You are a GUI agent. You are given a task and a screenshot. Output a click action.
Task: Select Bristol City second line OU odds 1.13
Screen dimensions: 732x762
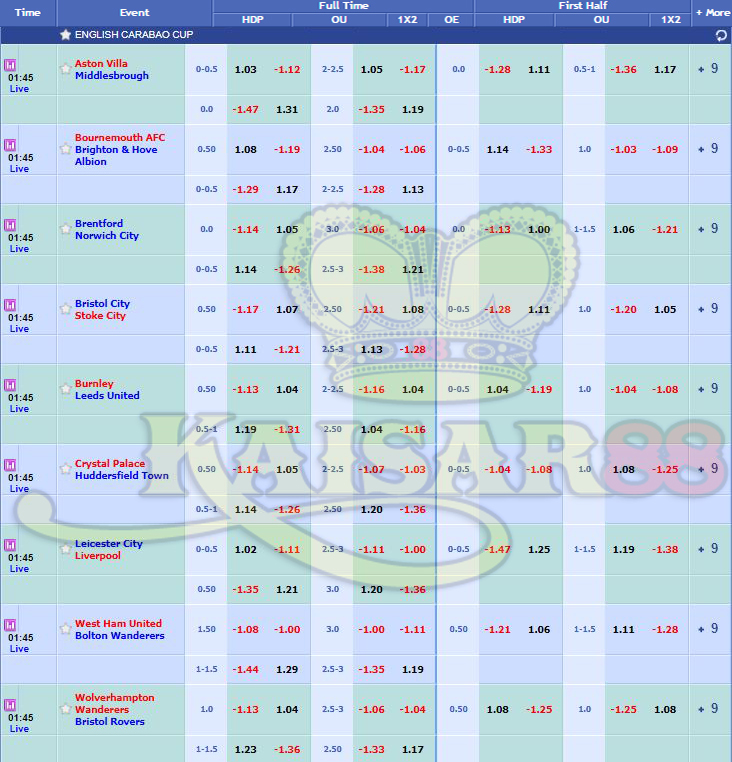[x=371, y=350]
